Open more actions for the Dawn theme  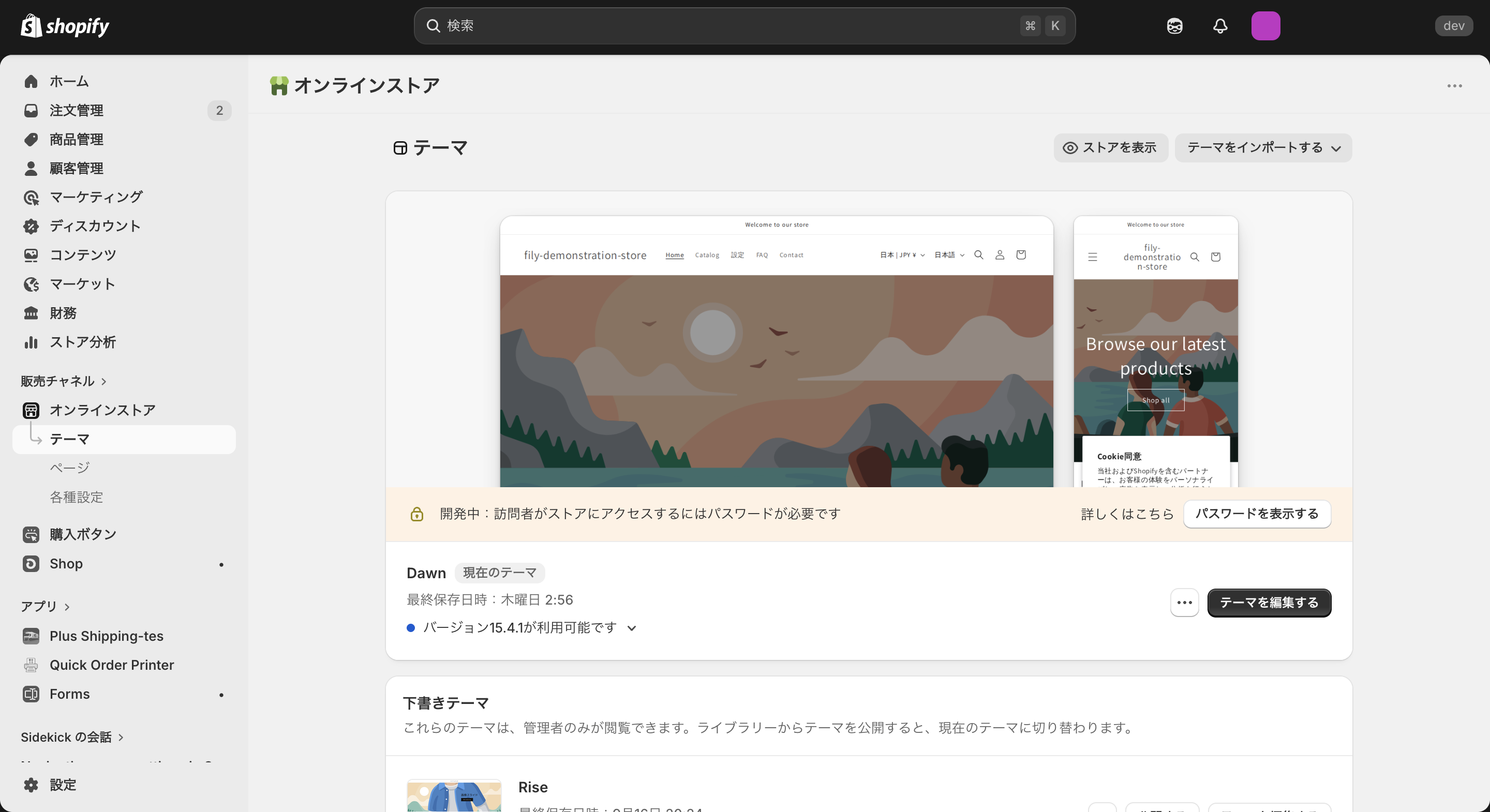click(x=1183, y=602)
